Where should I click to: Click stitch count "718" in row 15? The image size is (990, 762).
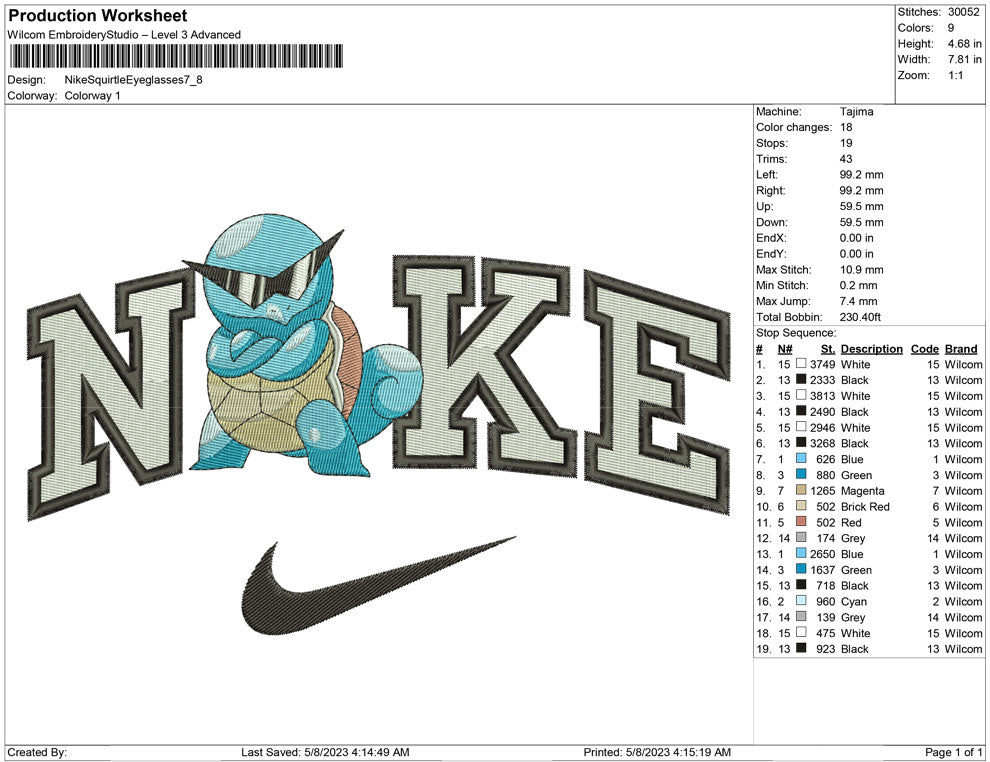coord(826,585)
